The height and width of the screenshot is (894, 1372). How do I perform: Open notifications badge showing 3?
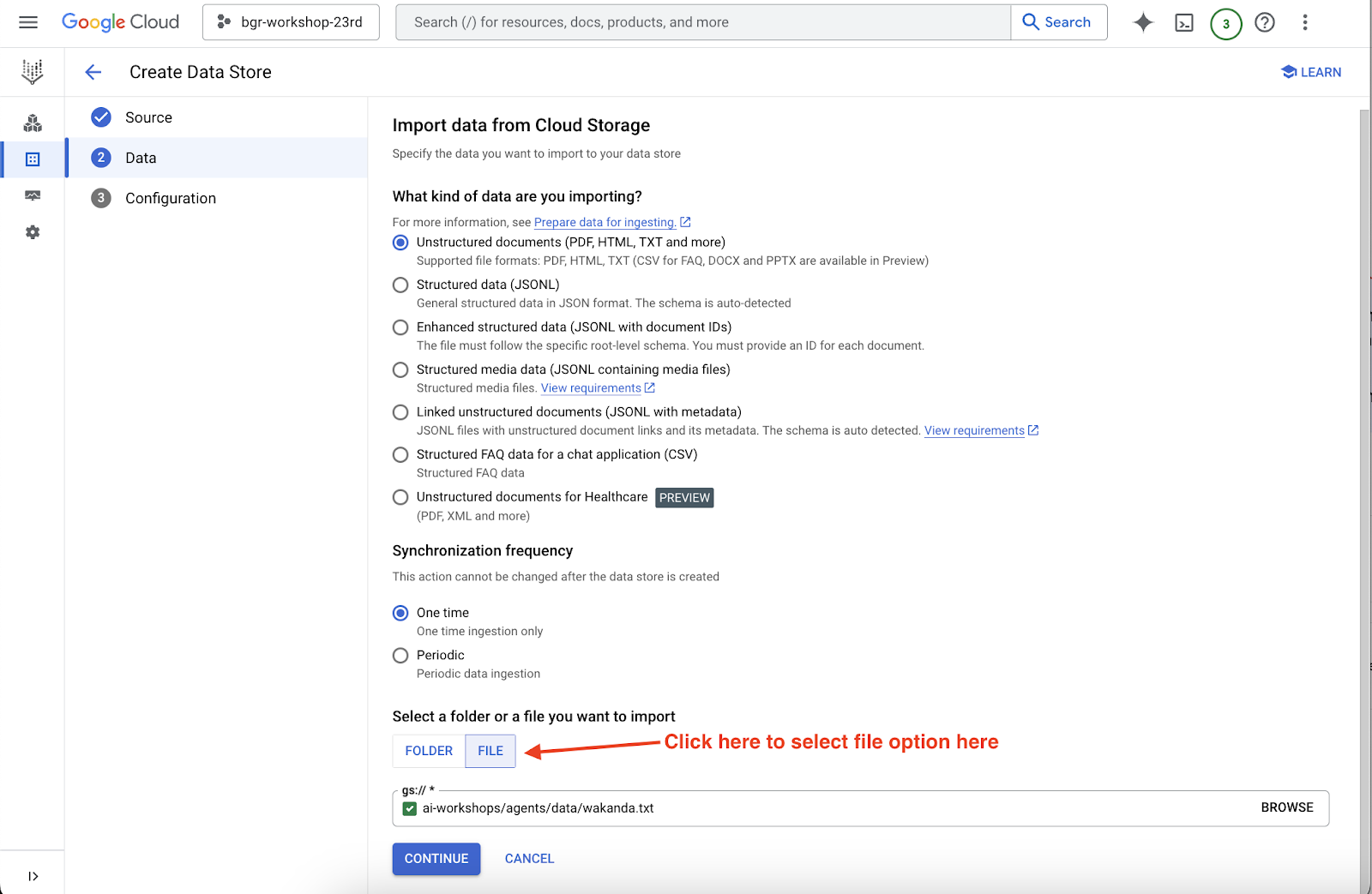(1225, 24)
